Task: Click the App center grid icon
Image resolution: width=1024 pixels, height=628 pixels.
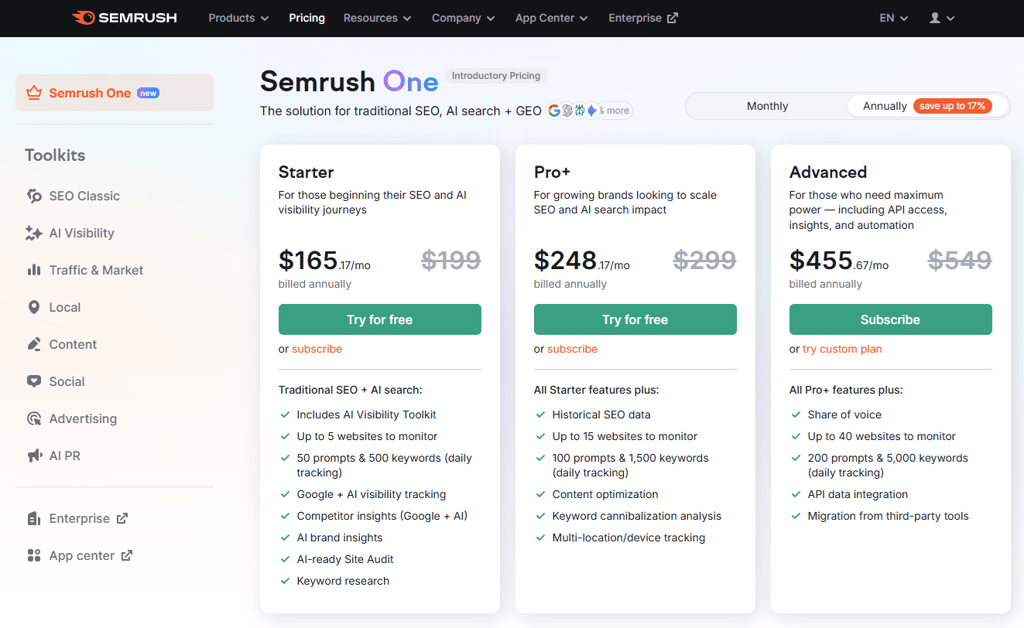Action: (34, 556)
